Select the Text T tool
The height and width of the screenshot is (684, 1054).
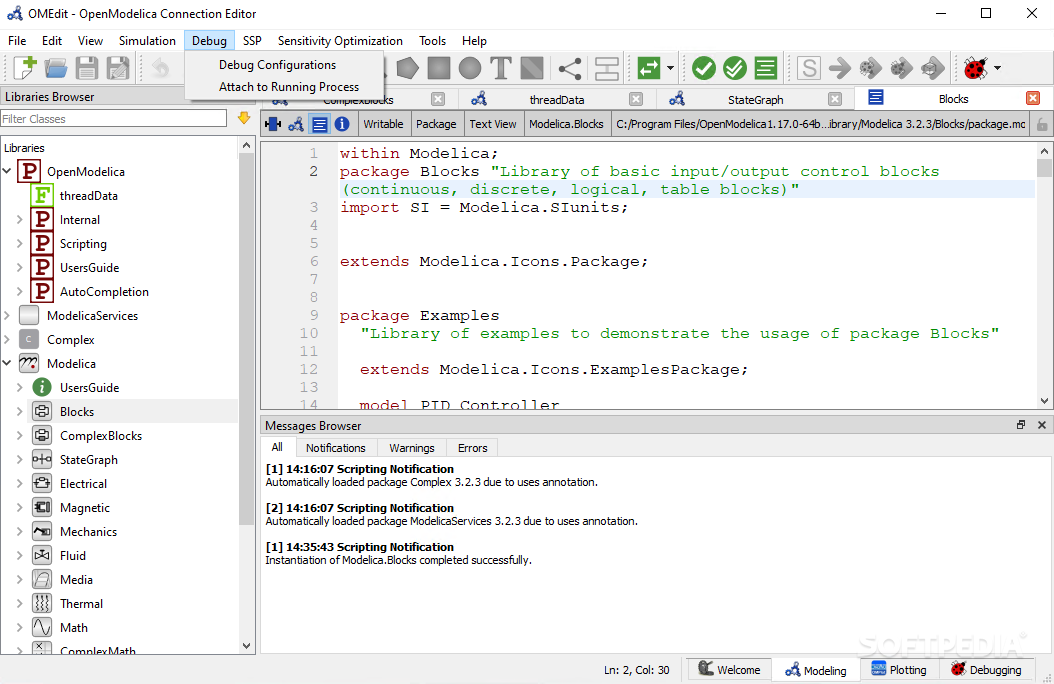[501, 68]
